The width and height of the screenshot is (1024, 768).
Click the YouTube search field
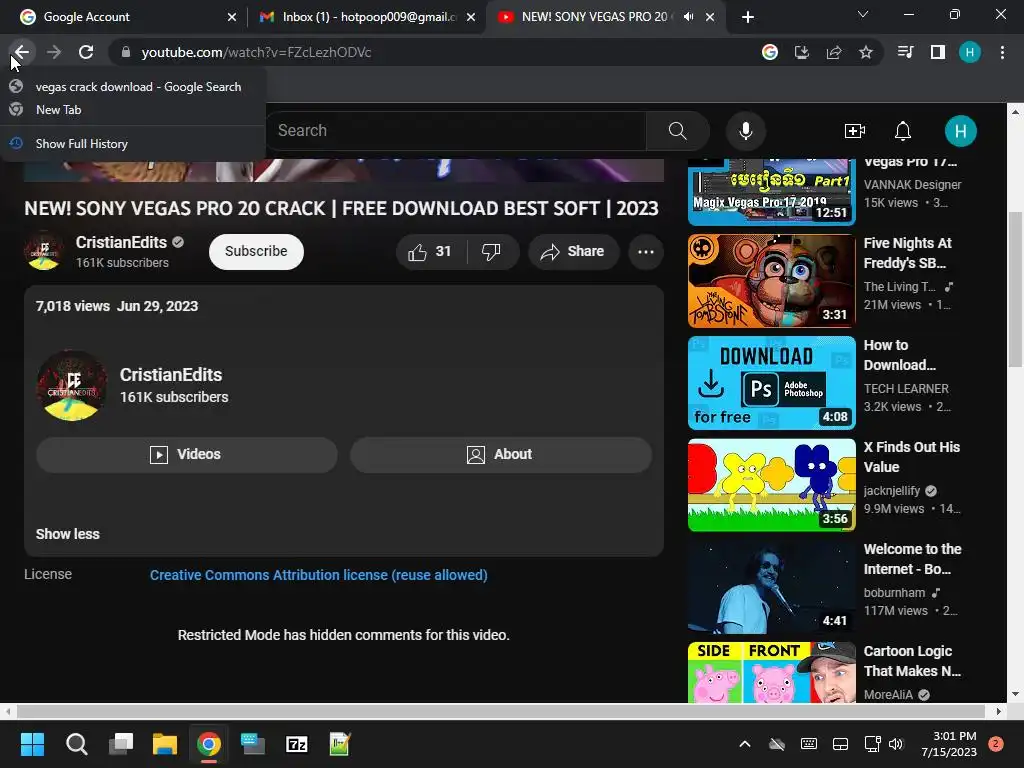[x=457, y=131]
